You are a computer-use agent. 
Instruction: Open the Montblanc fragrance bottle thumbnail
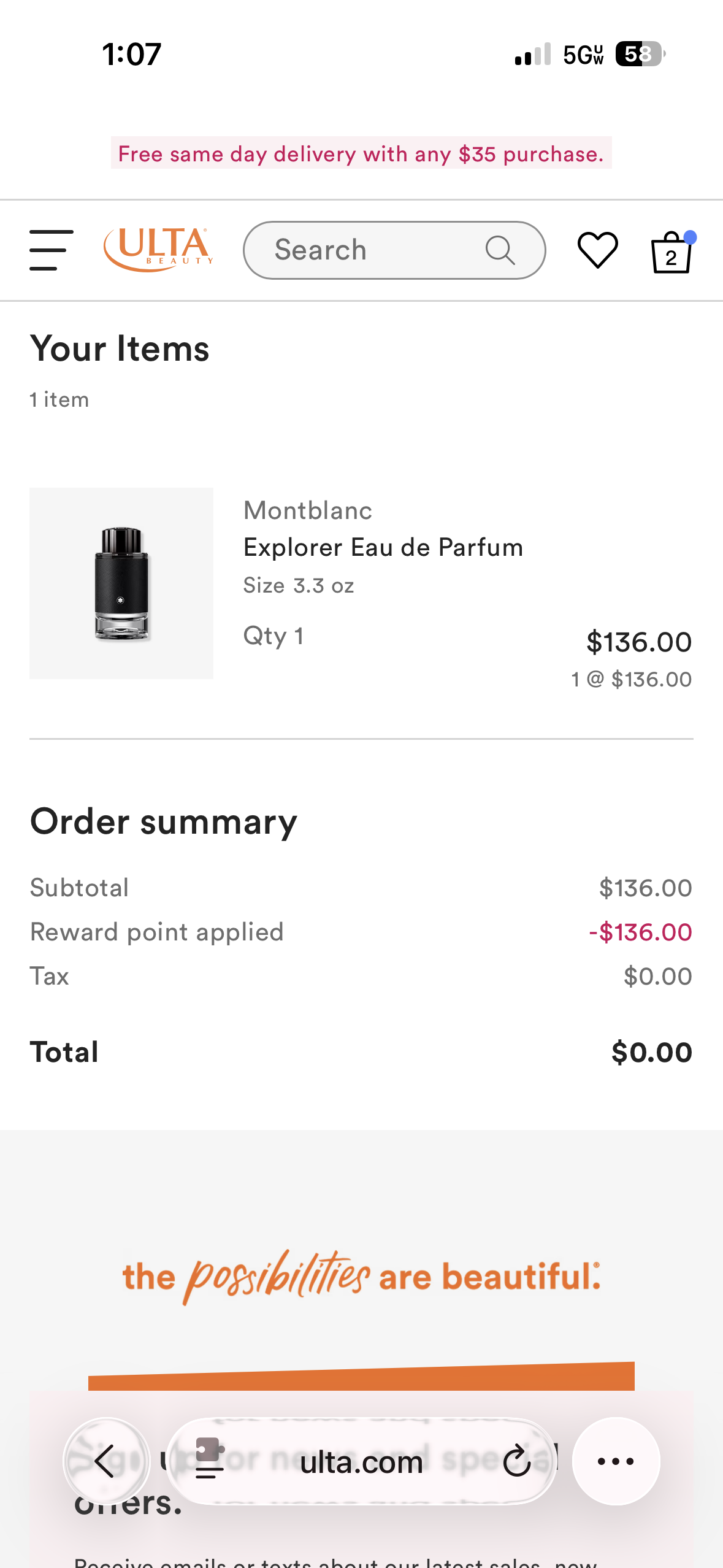[121, 583]
